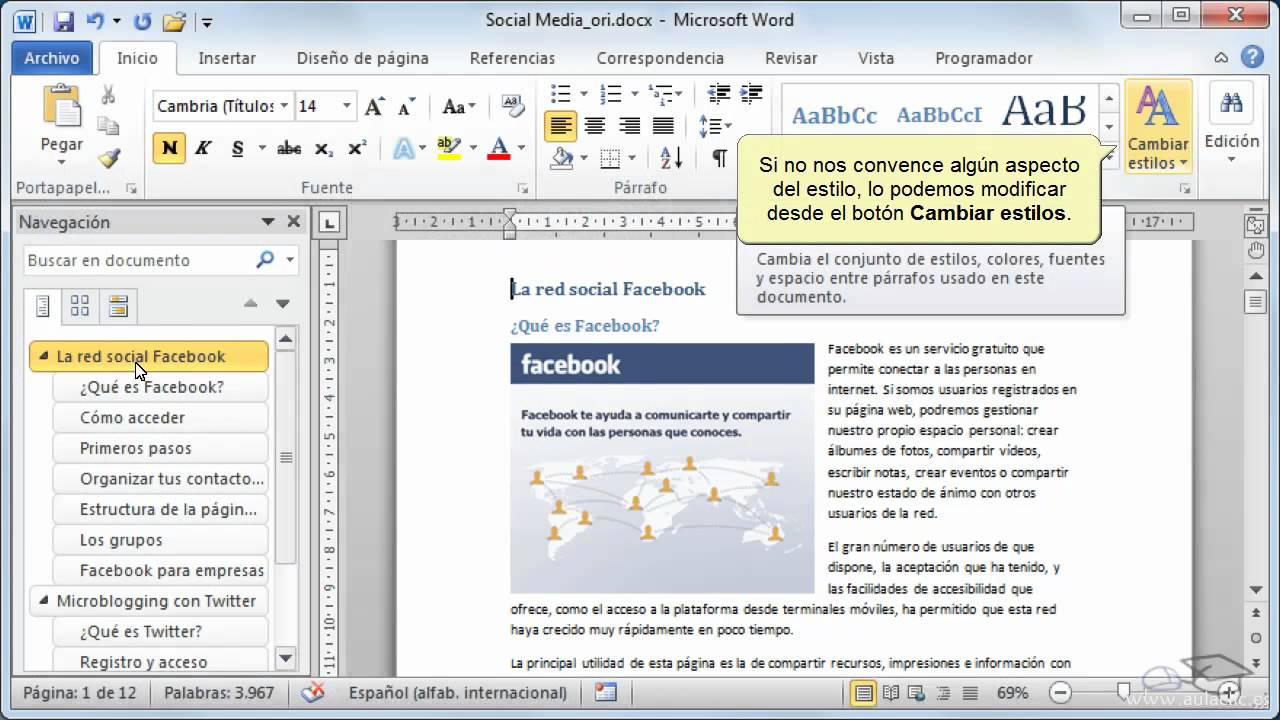Click the navigation pane scroll down arrow
Viewport: 1280px width, 720px height.
285,658
